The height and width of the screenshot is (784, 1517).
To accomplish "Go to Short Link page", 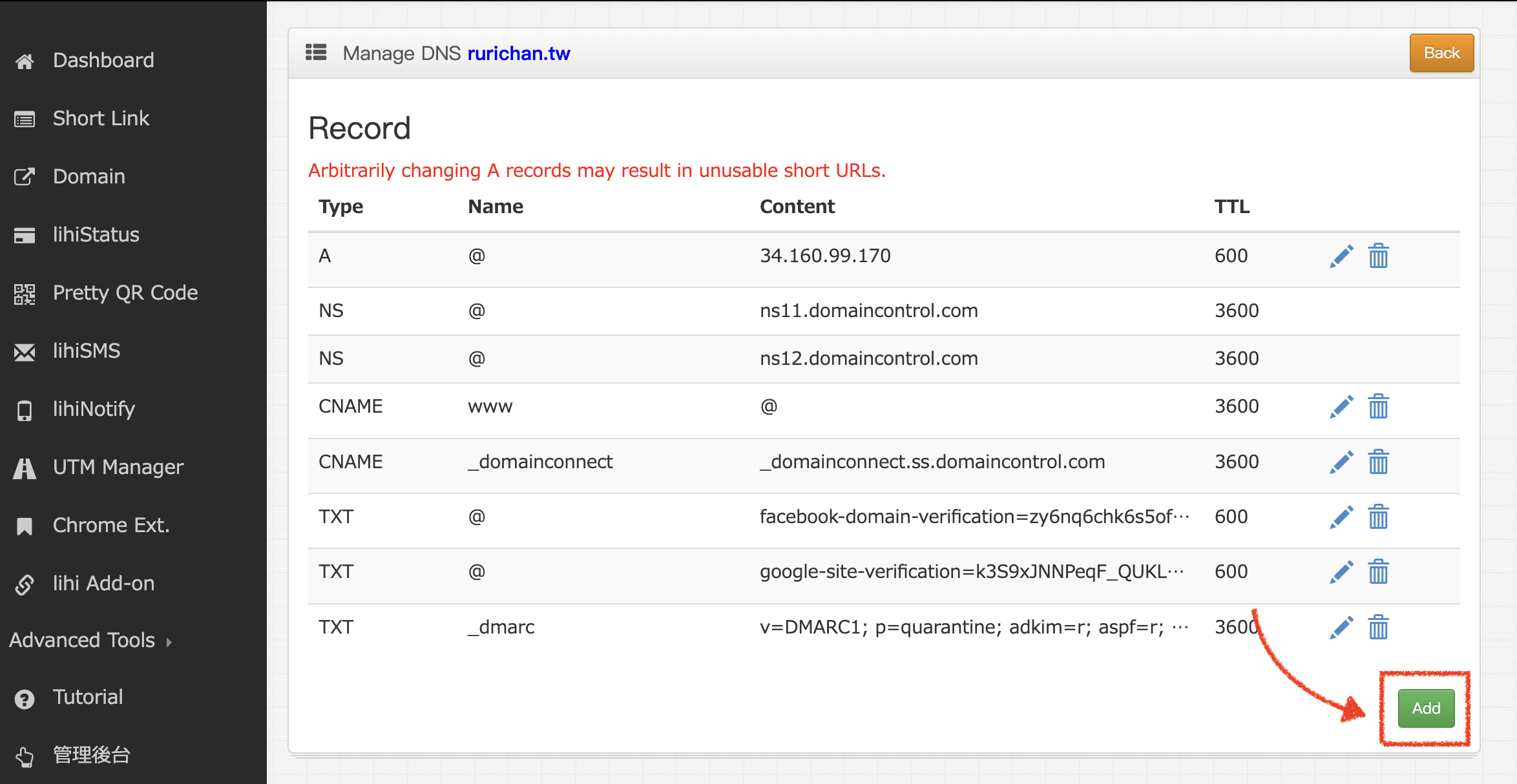I will click(101, 119).
